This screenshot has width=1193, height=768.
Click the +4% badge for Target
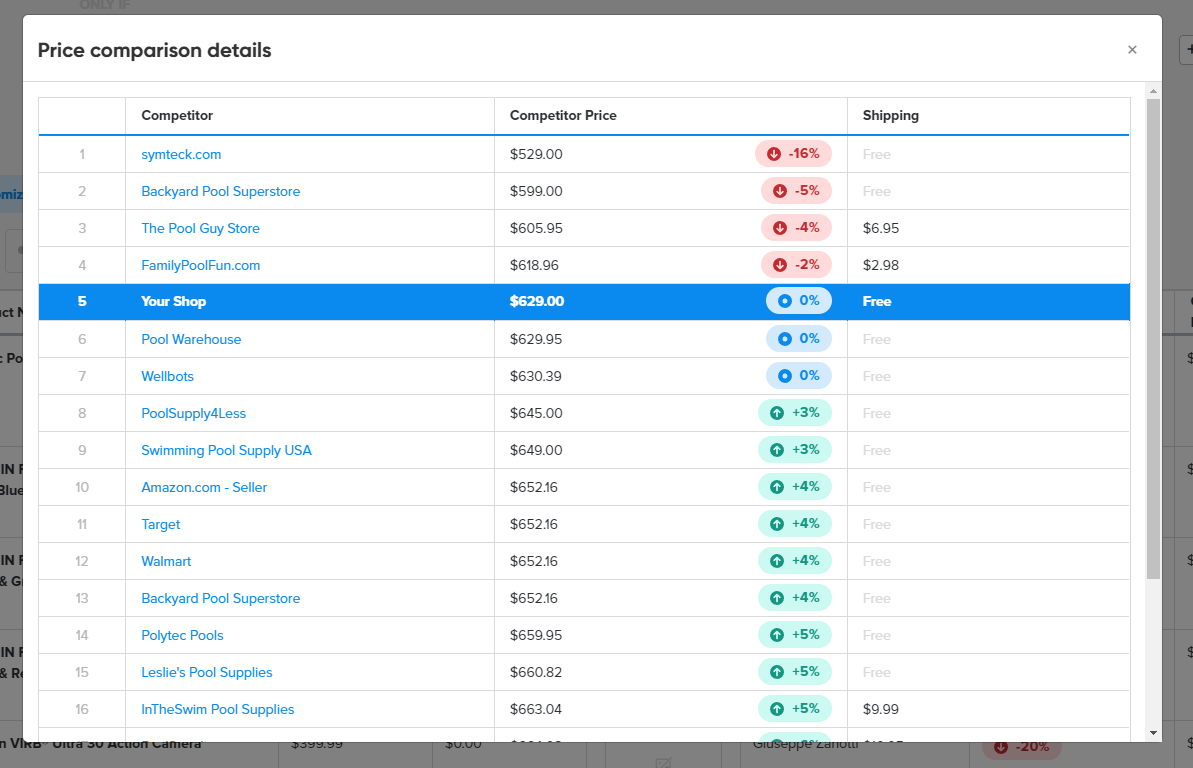(x=795, y=524)
